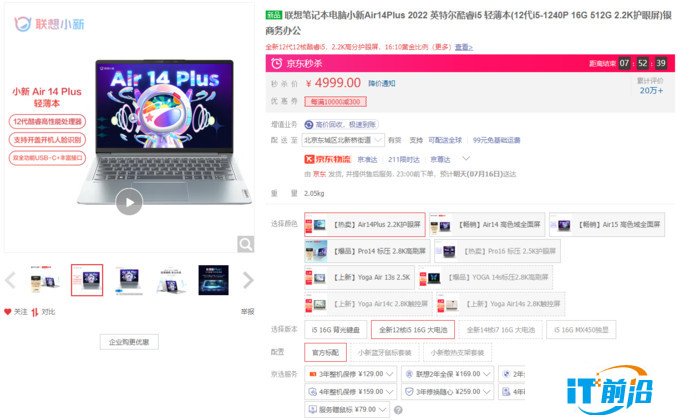Choose the 【上新】Yoga Air14c 2.8K触控屏 option
Screen dimensions: 700x420
tap(368, 304)
